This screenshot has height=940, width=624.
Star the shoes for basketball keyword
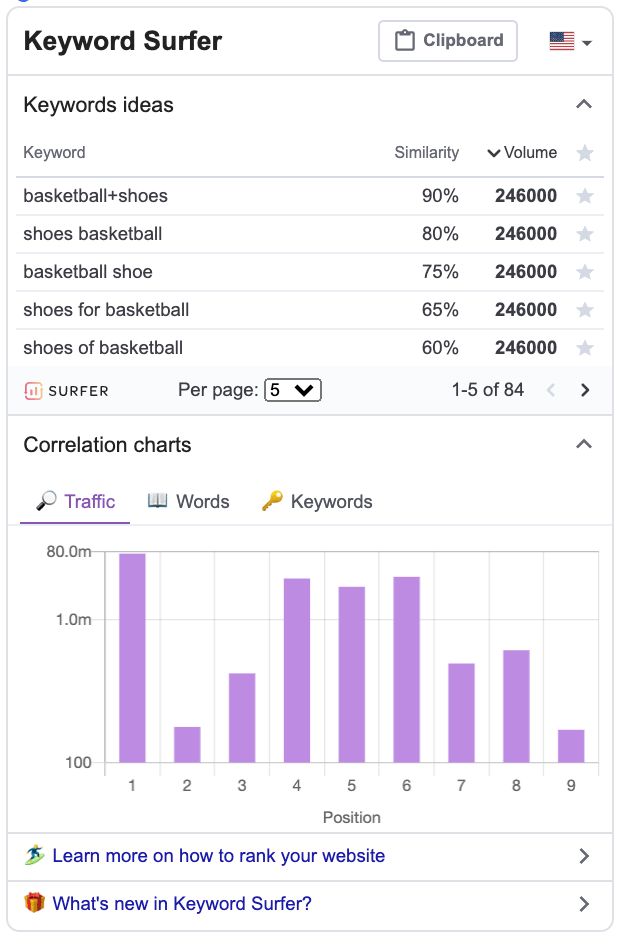(584, 310)
